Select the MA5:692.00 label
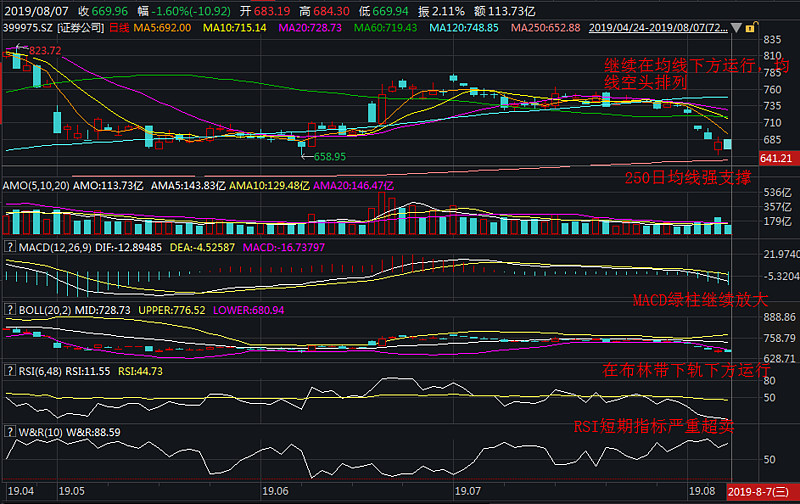 [162, 28]
